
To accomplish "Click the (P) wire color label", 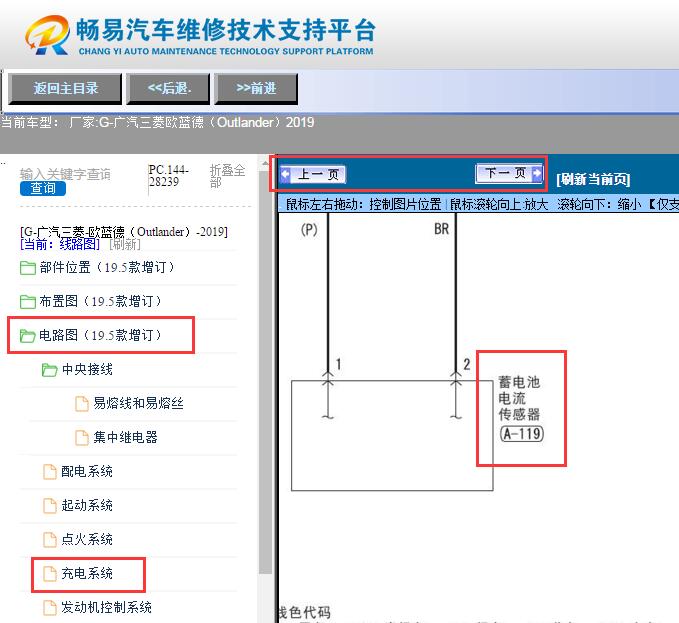I will pos(309,229).
